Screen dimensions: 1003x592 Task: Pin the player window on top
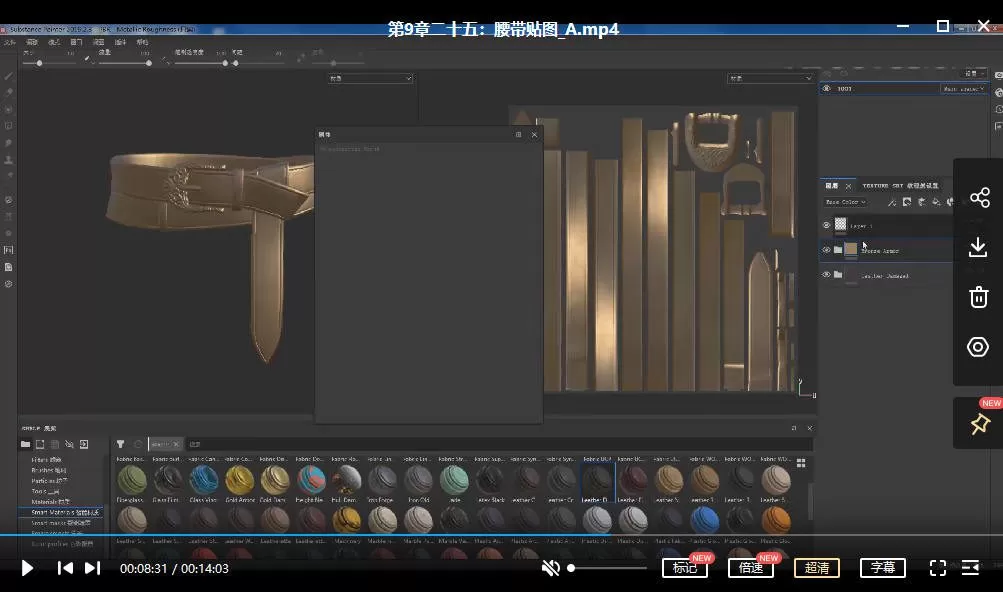(979, 424)
